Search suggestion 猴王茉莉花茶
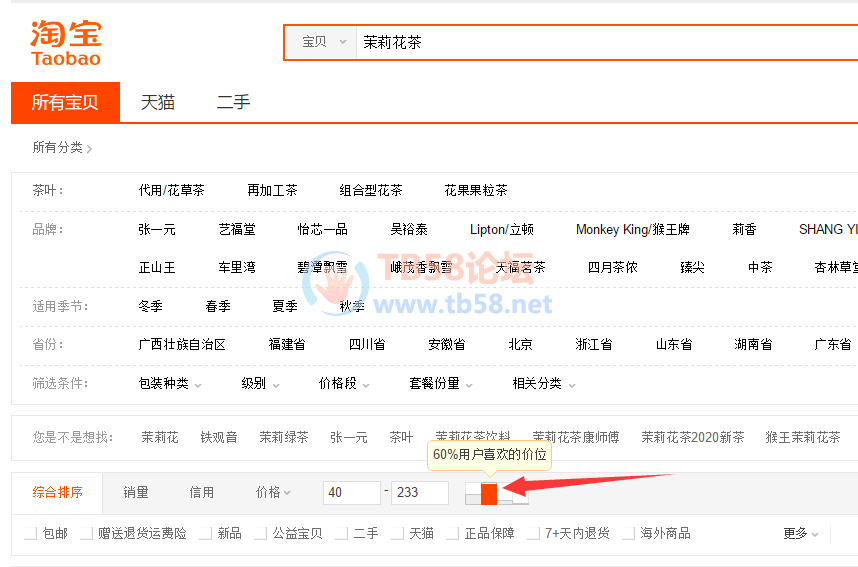The height and width of the screenshot is (567, 858). (x=803, y=438)
